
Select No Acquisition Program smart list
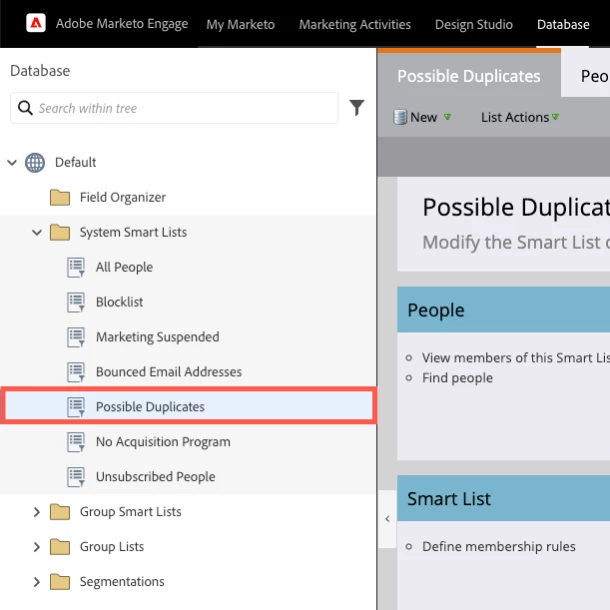pos(163,442)
